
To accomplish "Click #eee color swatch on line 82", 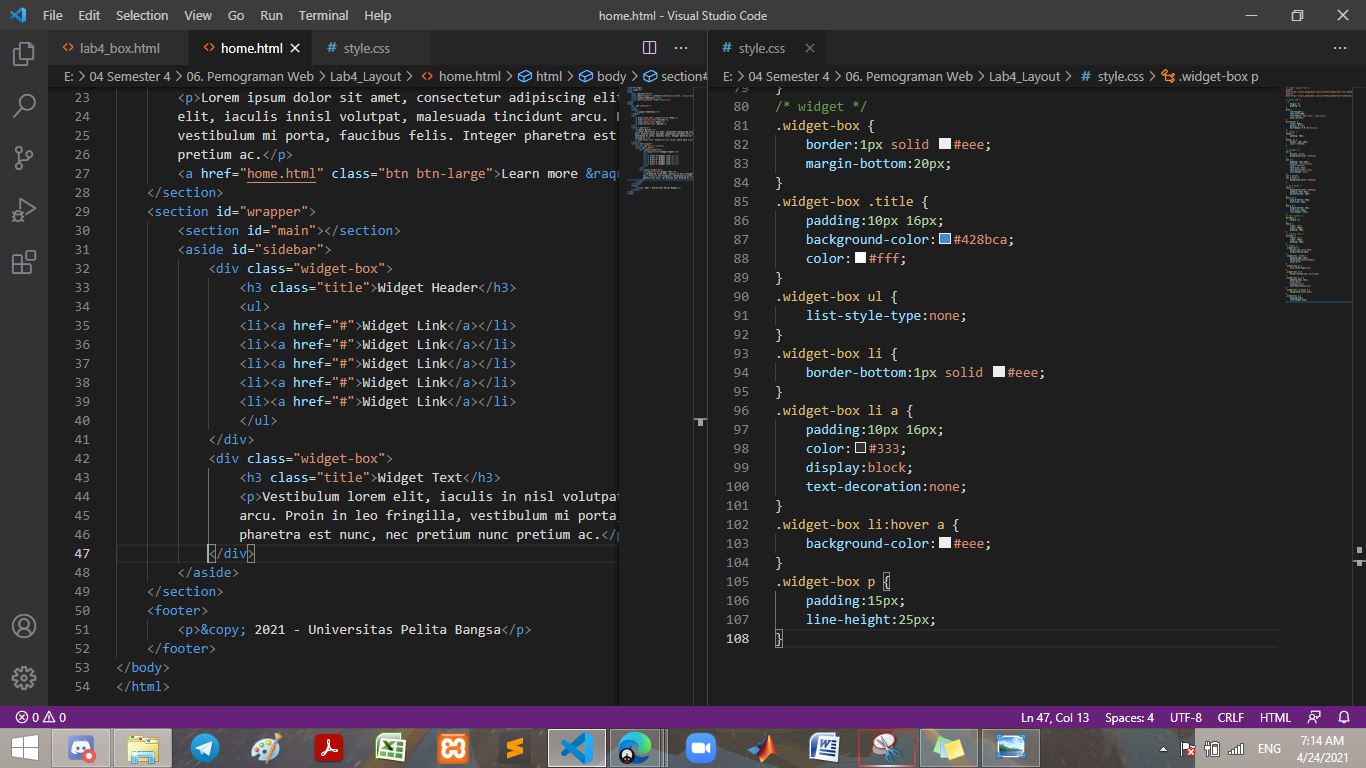I will click(x=945, y=145).
